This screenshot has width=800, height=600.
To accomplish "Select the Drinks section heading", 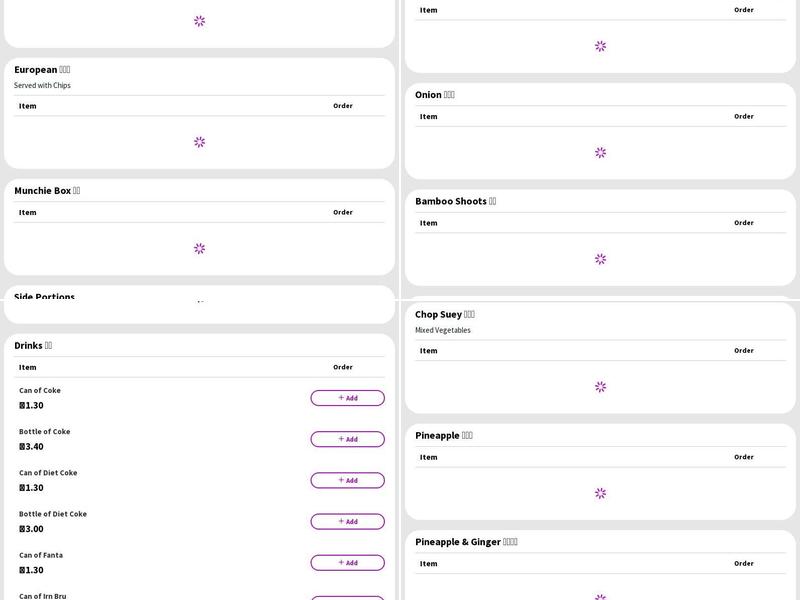I will [33, 345].
